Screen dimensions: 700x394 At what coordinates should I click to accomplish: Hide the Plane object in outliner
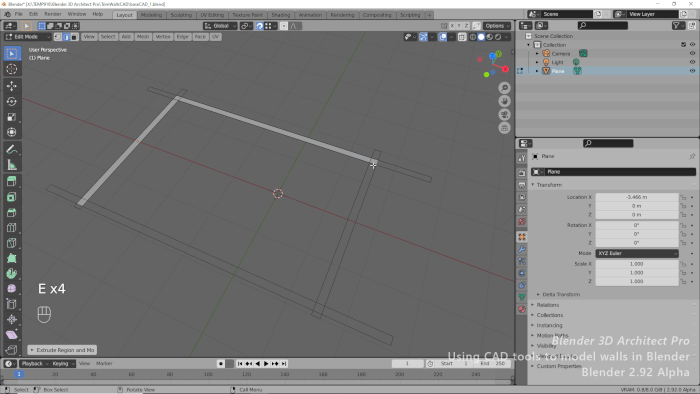coord(692,71)
